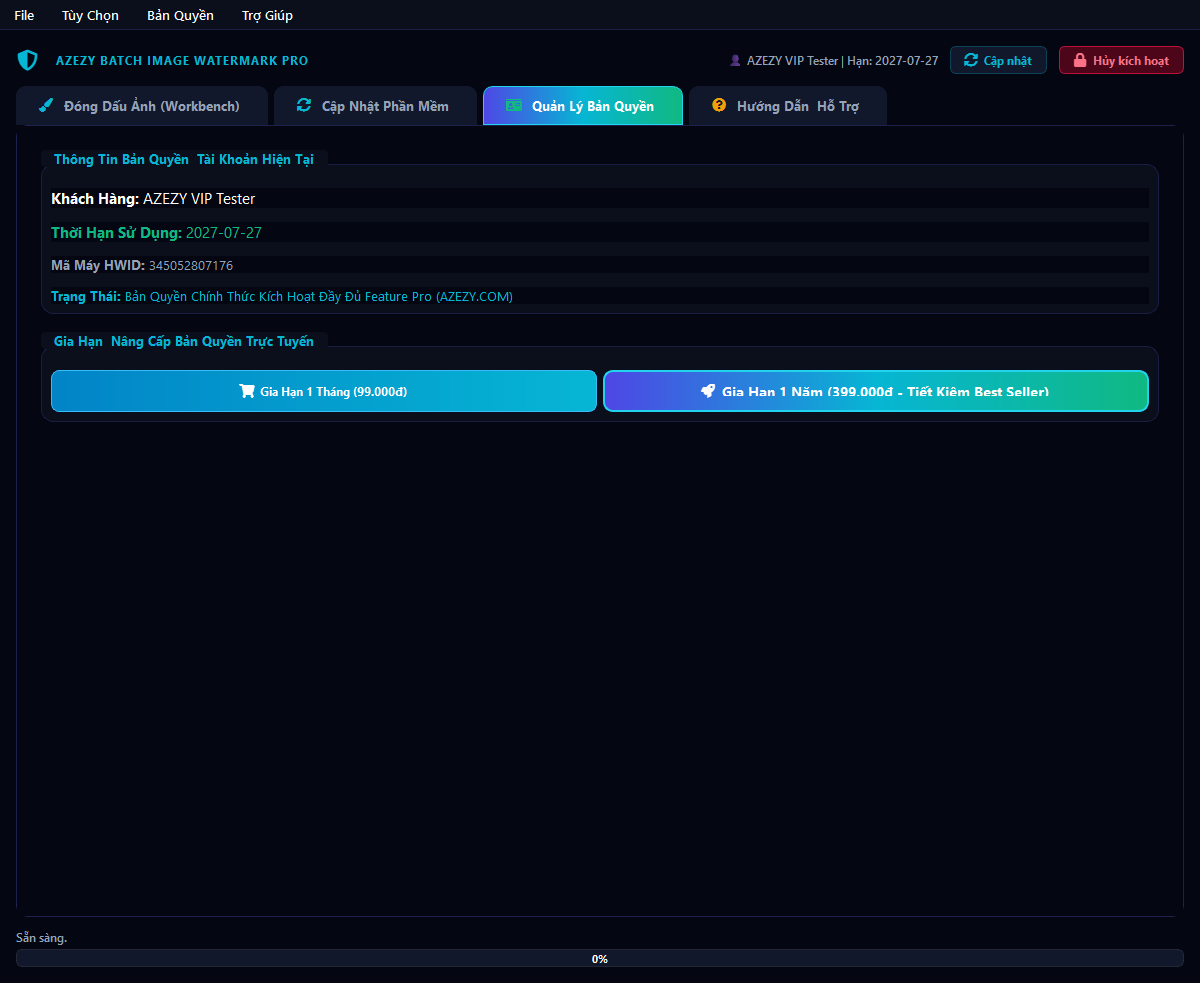Click the 0% progress bar
Image resolution: width=1200 pixels, height=983 pixels.
[x=600, y=958]
